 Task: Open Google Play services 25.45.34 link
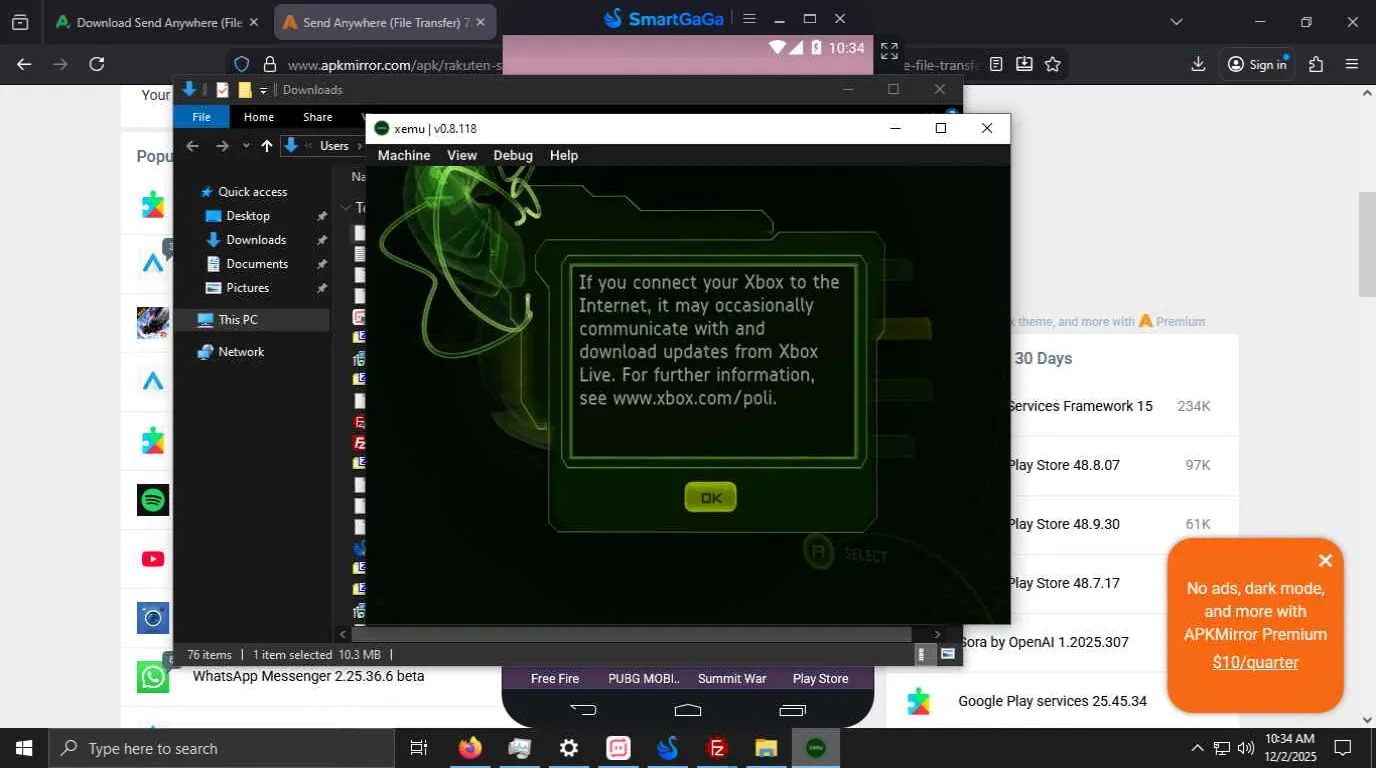[x=1052, y=701]
